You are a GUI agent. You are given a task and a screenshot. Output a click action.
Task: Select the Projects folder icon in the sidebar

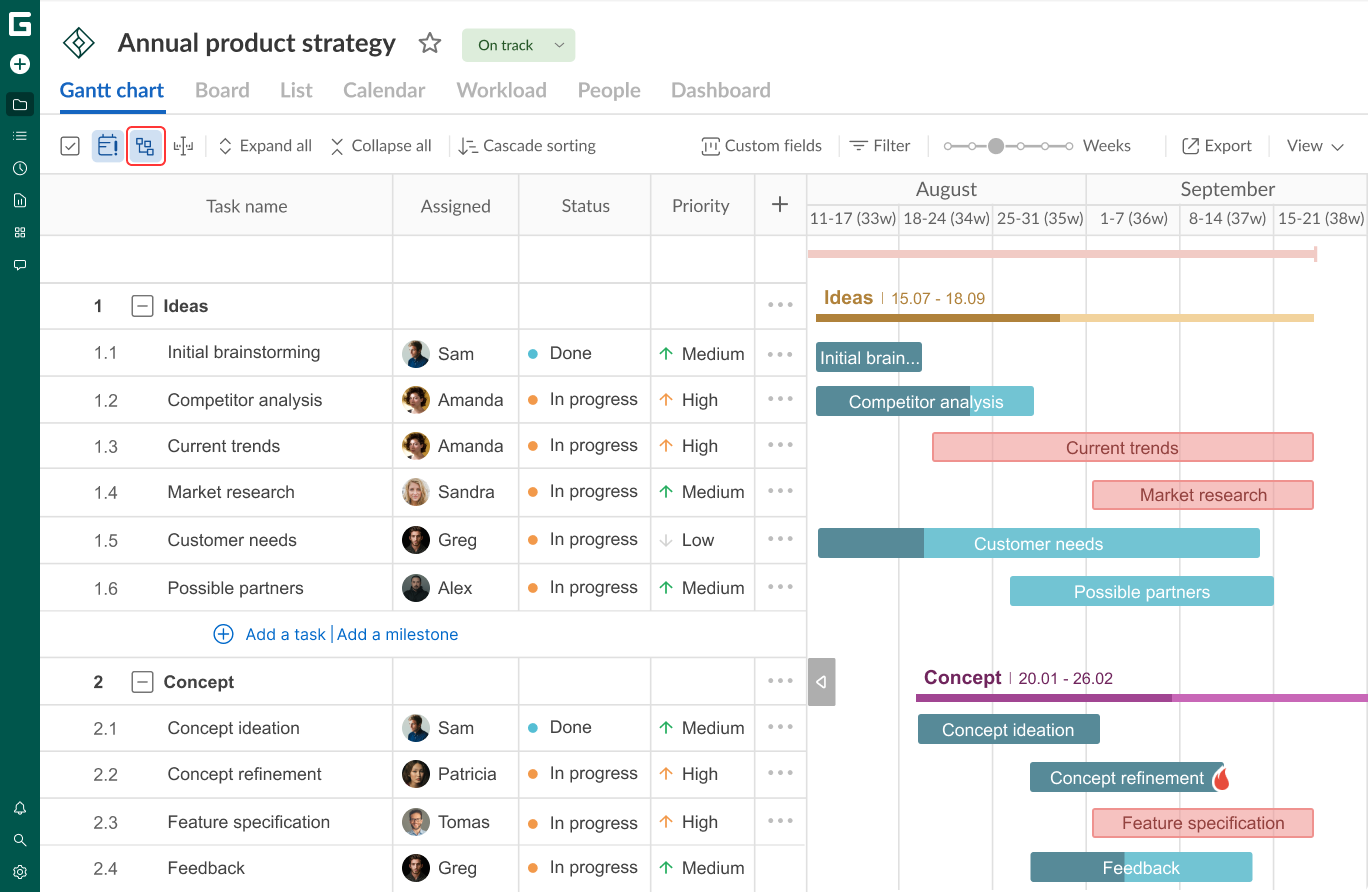click(20, 104)
